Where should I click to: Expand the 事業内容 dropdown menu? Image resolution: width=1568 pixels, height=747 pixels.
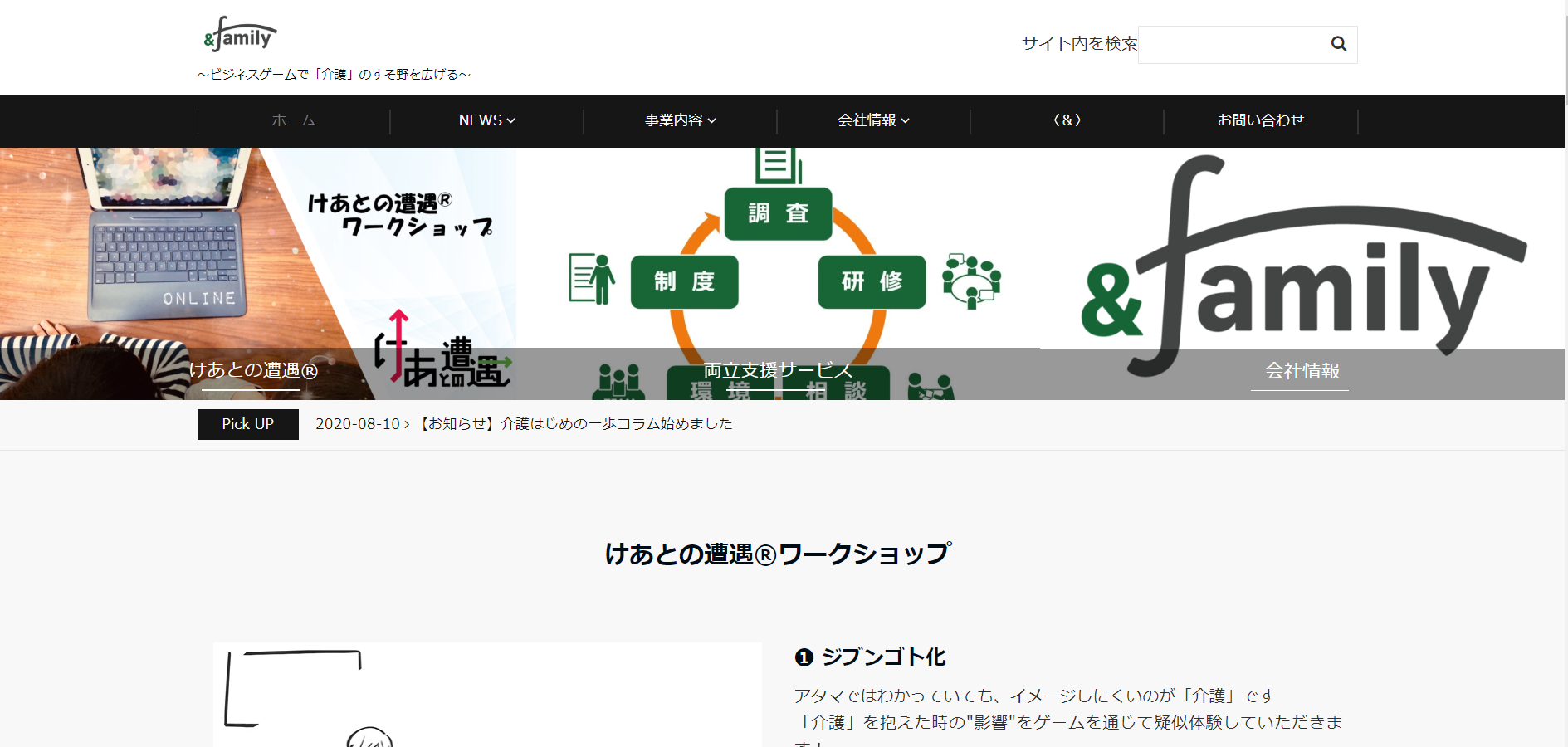click(x=680, y=120)
